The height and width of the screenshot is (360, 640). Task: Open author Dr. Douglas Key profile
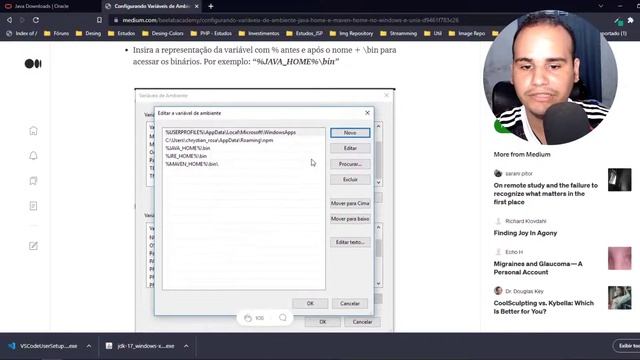pyautogui.click(x=524, y=291)
